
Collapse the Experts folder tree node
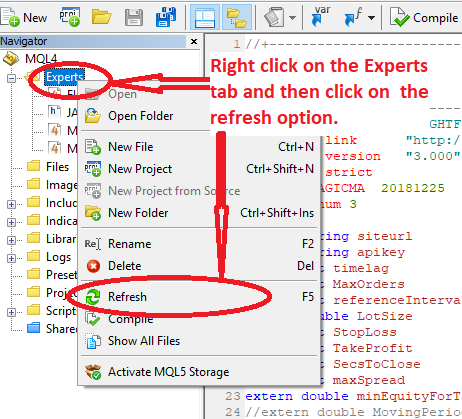pyautogui.click(x=11, y=78)
